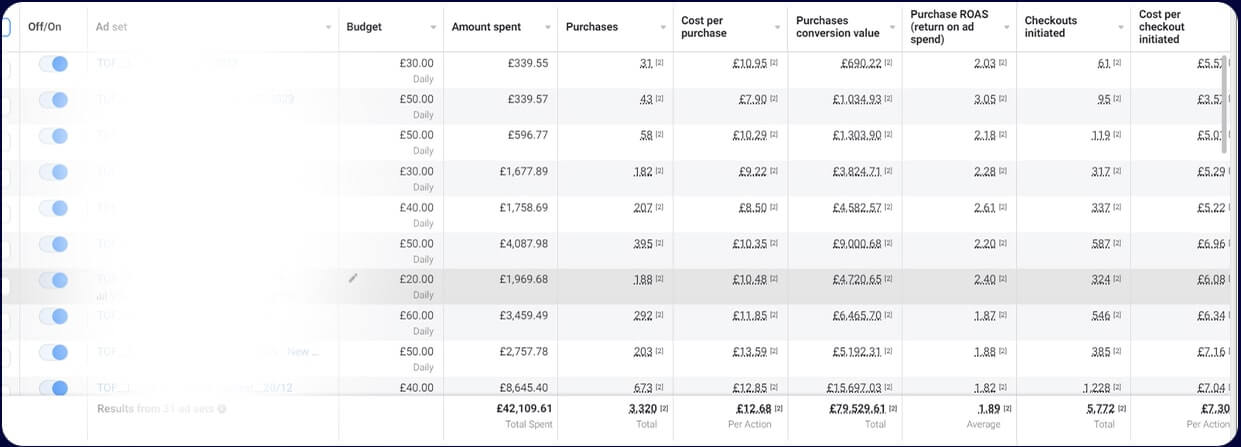Click the [2] badge next to £690.22 conversion value
This screenshot has width=1241, height=447.
point(888,64)
